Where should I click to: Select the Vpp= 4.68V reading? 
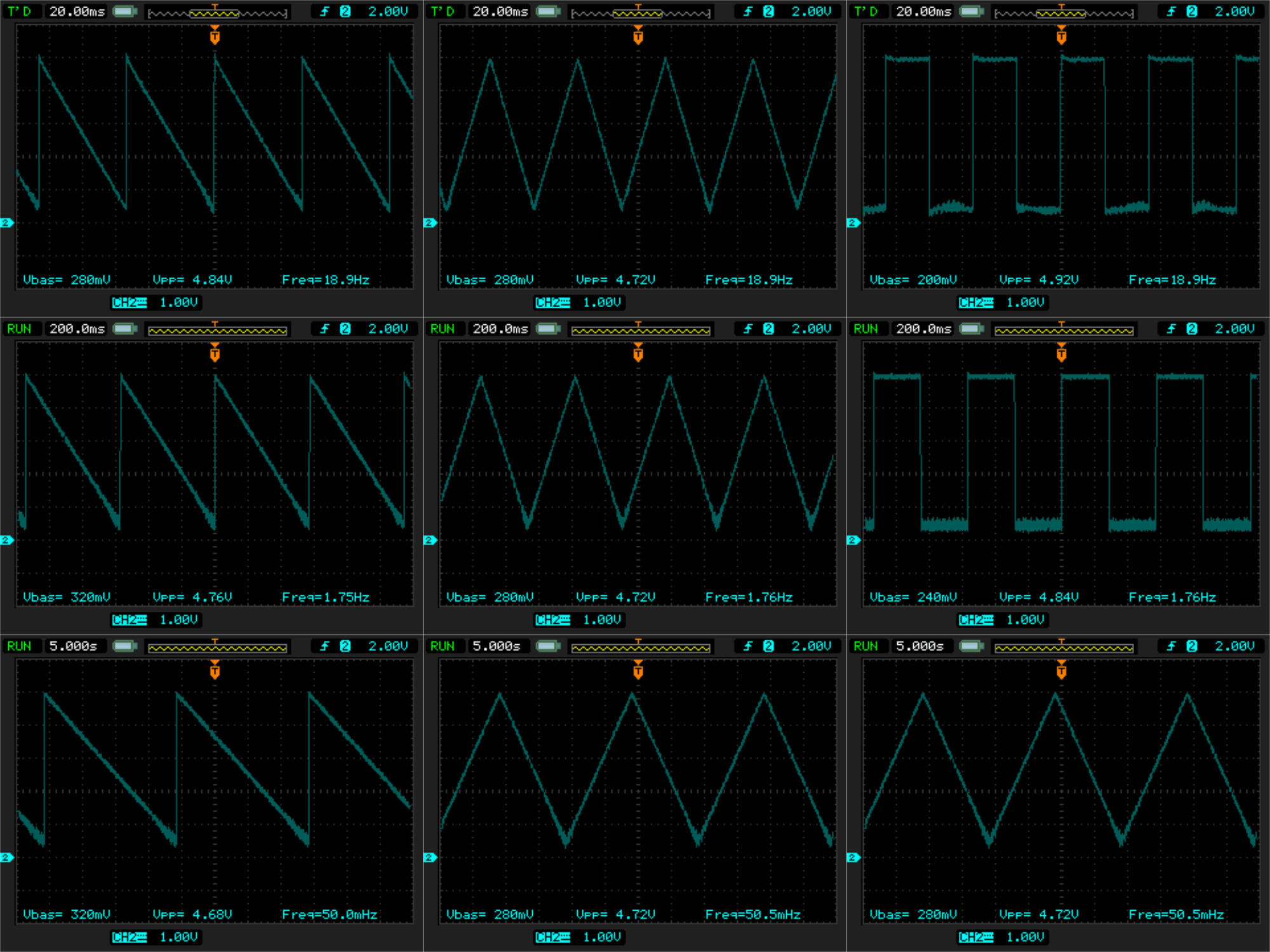coord(192,915)
